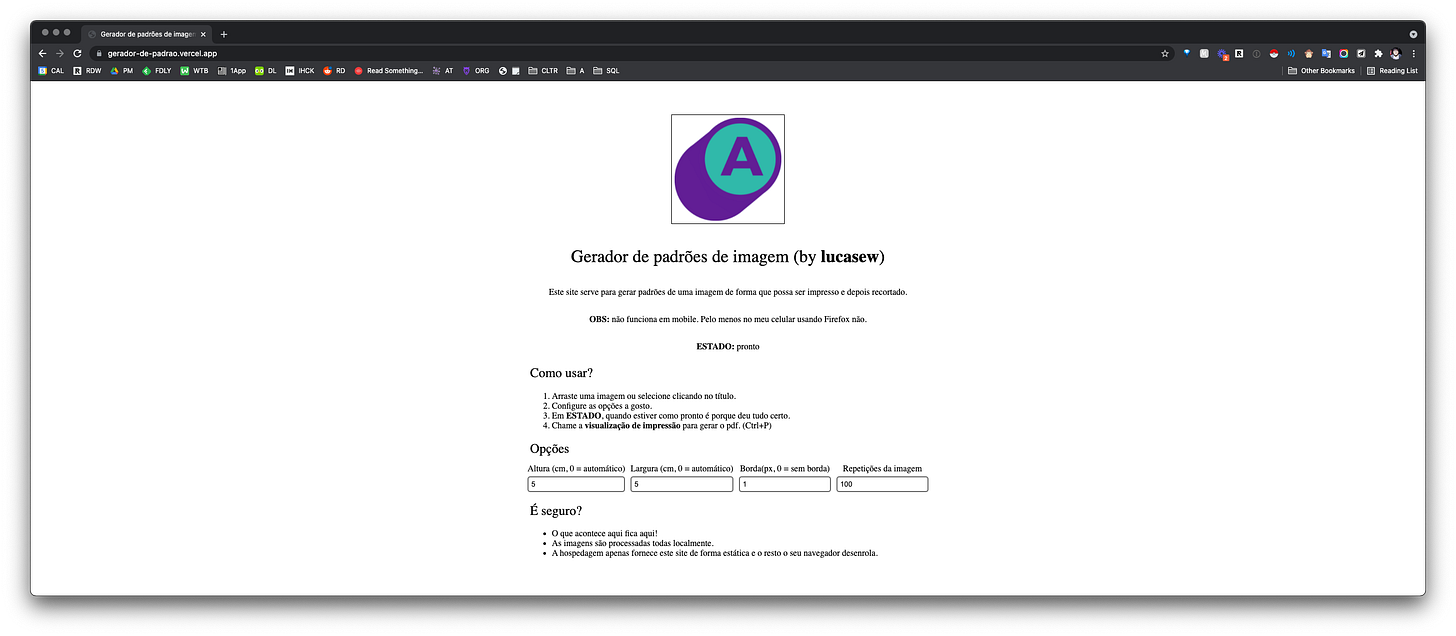Click the Repetições da imagem input field
This screenshot has height=636, width=1456.
tap(882, 484)
